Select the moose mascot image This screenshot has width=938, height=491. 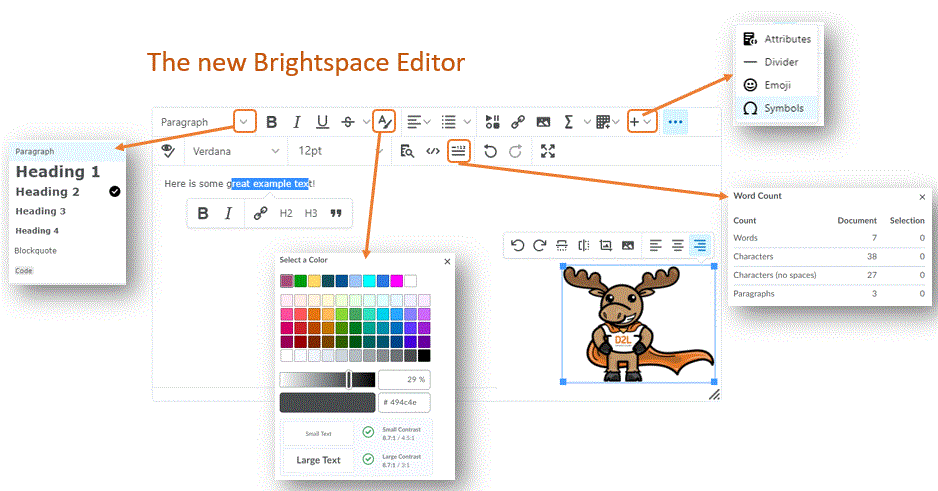coord(638,324)
